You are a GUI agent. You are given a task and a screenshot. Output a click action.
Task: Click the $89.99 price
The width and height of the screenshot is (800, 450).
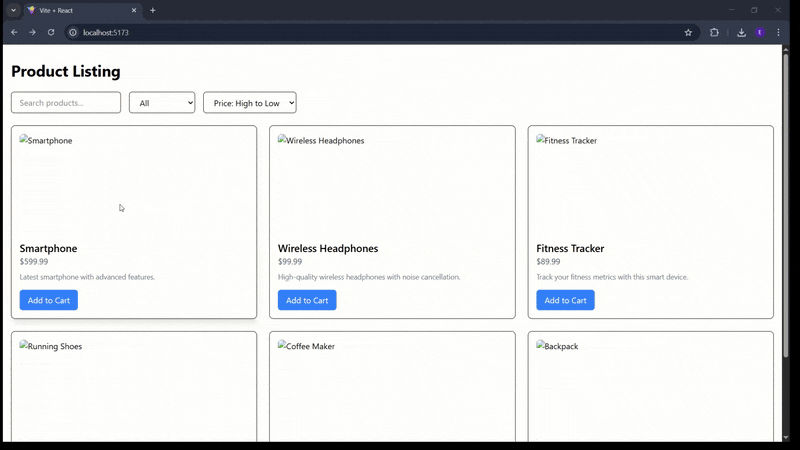(548, 262)
